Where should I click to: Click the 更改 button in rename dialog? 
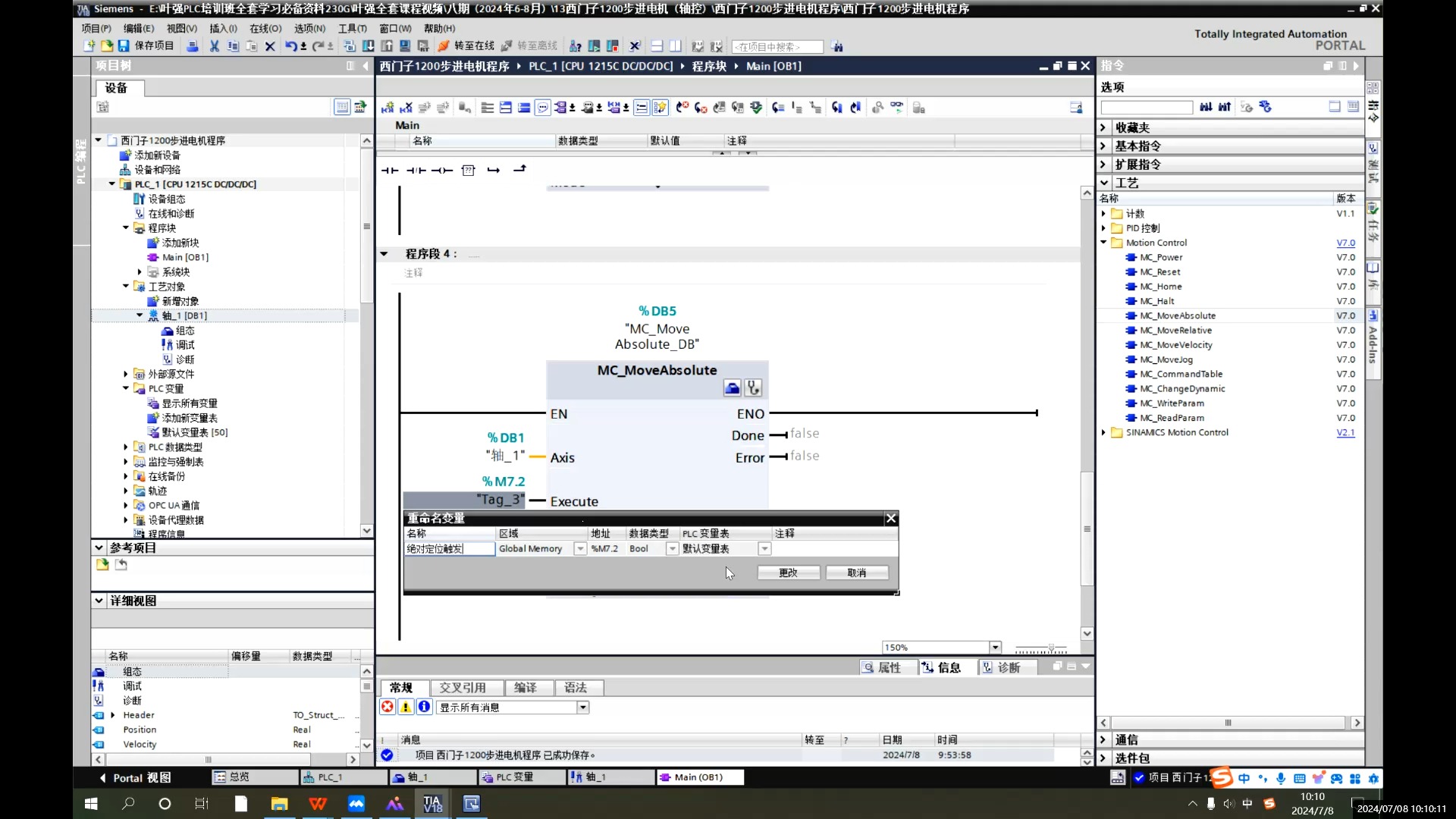click(788, 573)
